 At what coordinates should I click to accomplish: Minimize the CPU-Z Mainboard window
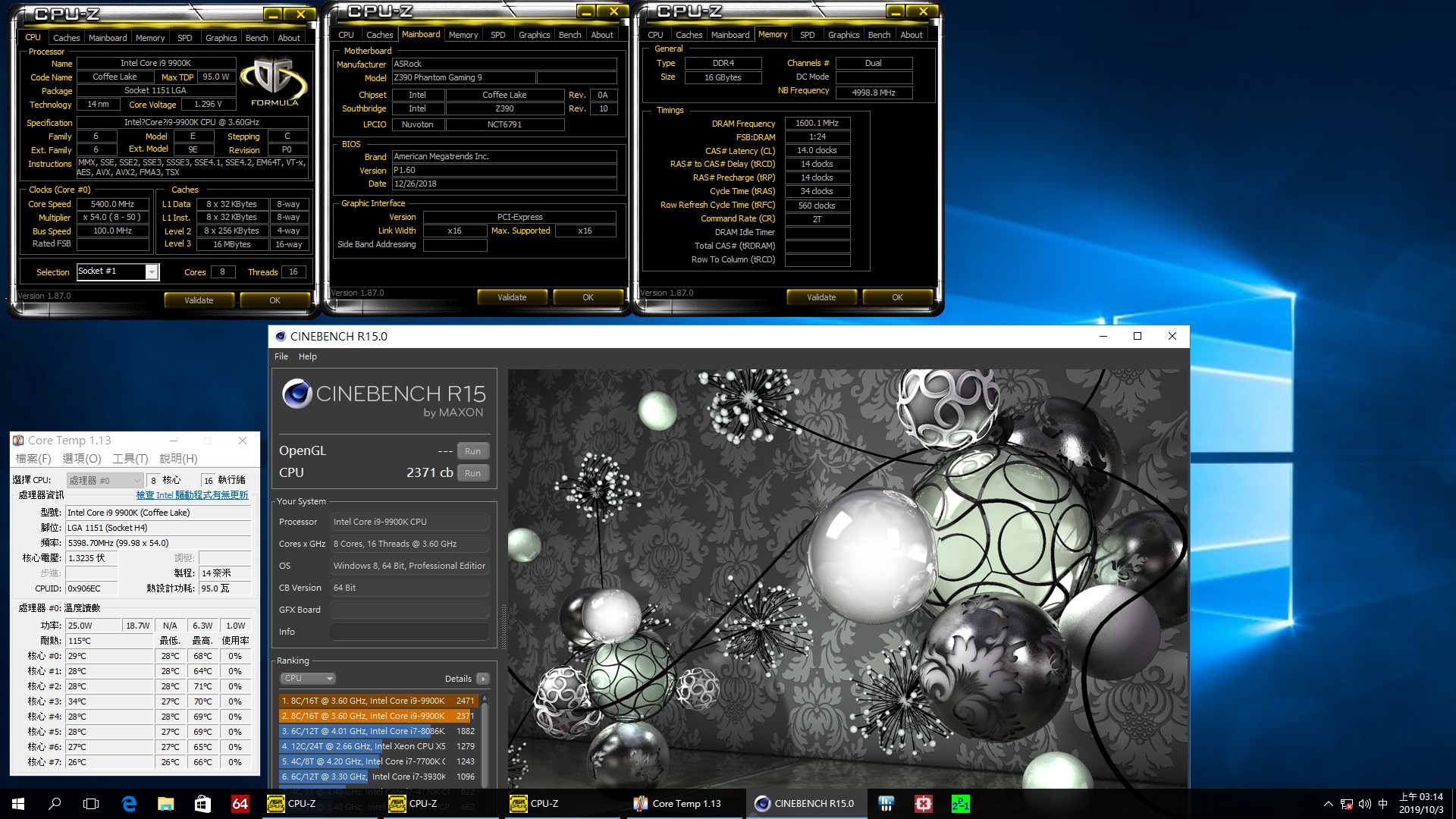pos(587,11)
